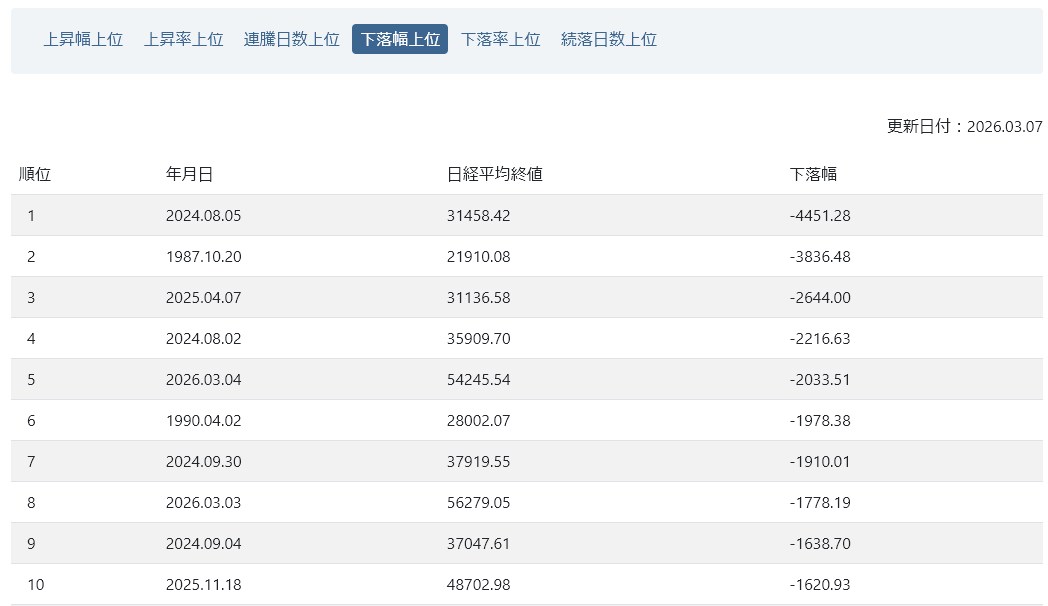Click the 2026.03.04 date cell
This screenshot has width=1048, height=606.
click(x=203, y=379)
